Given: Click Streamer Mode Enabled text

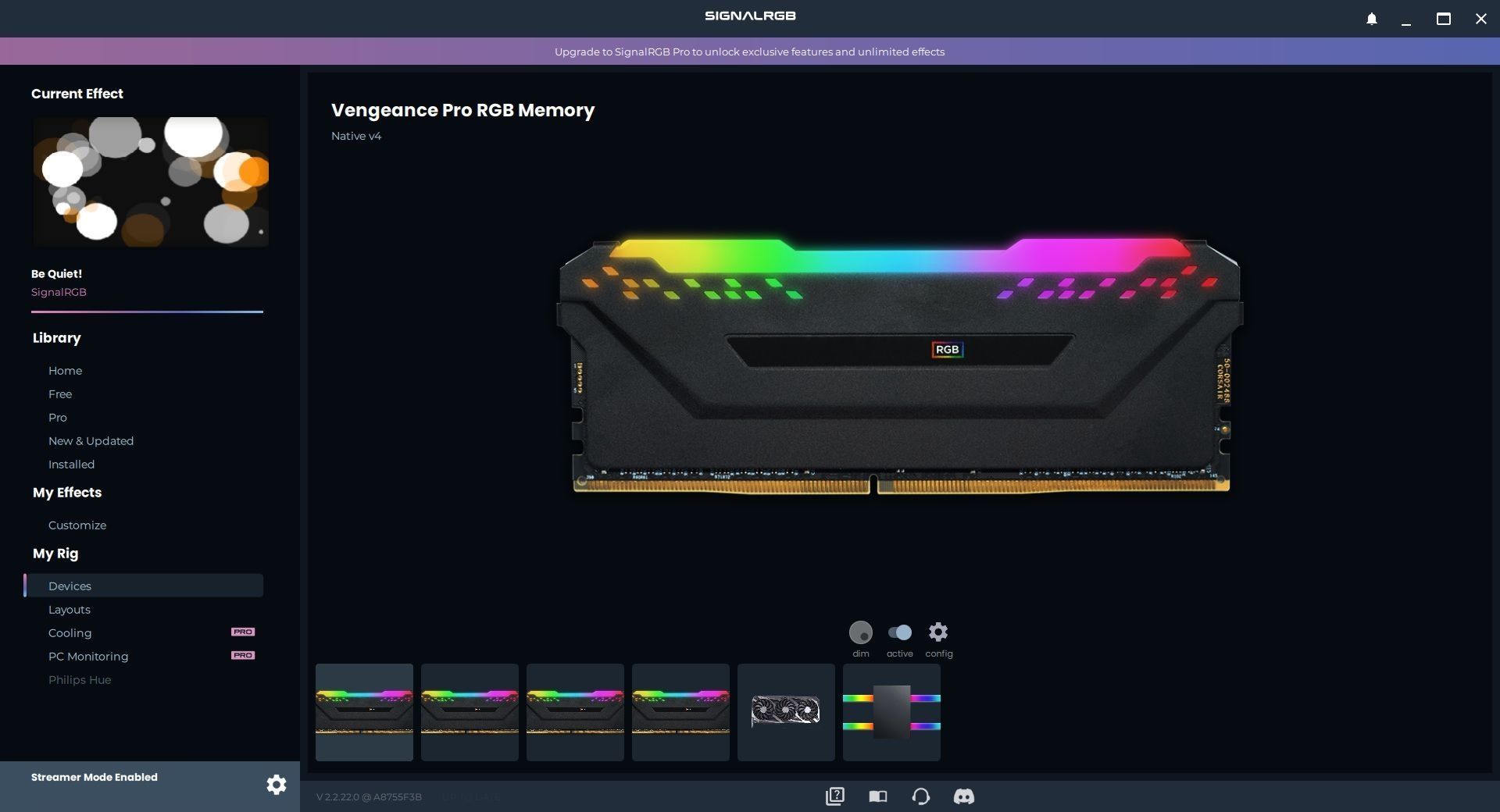Looking at the screenshot, I should pos(95,777).
